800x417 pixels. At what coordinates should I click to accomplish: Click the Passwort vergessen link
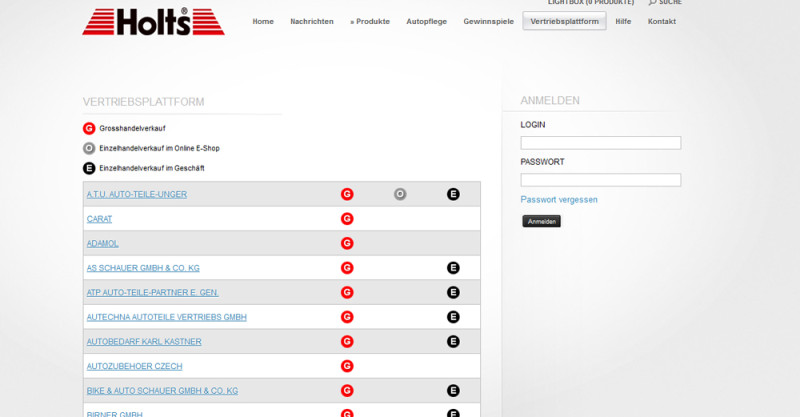click(x=559, y=200)
